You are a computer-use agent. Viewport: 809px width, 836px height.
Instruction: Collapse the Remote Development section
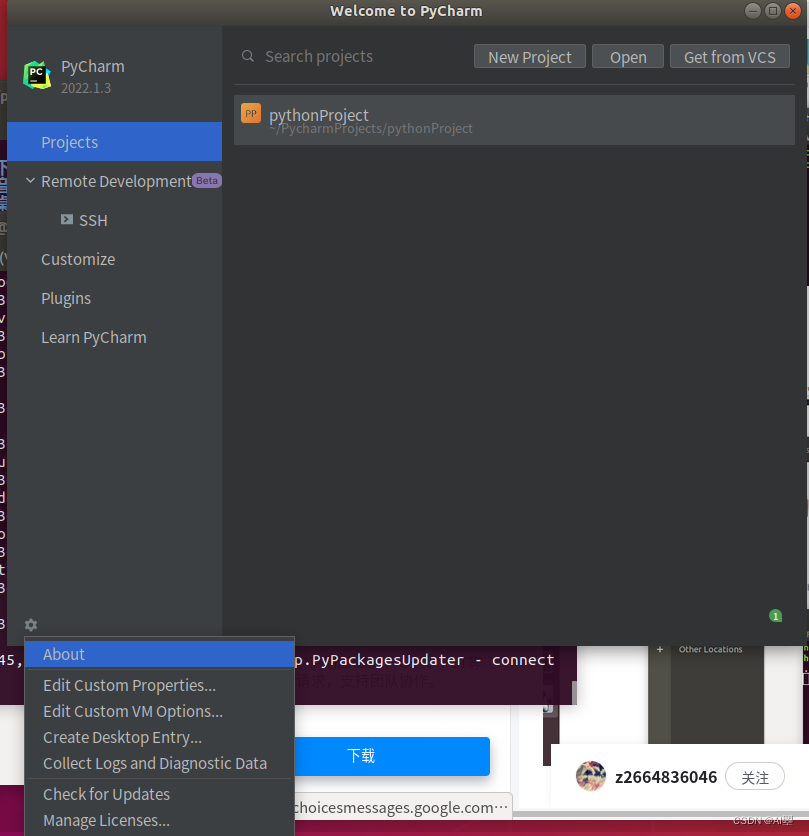(x=30, y=181)
